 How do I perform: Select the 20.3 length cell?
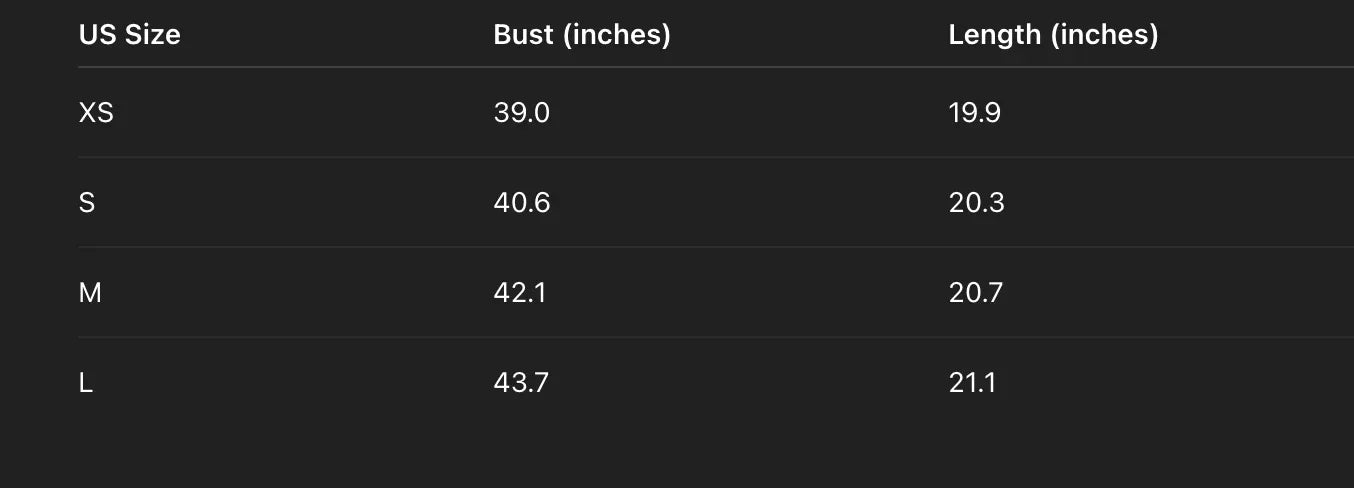976,203
